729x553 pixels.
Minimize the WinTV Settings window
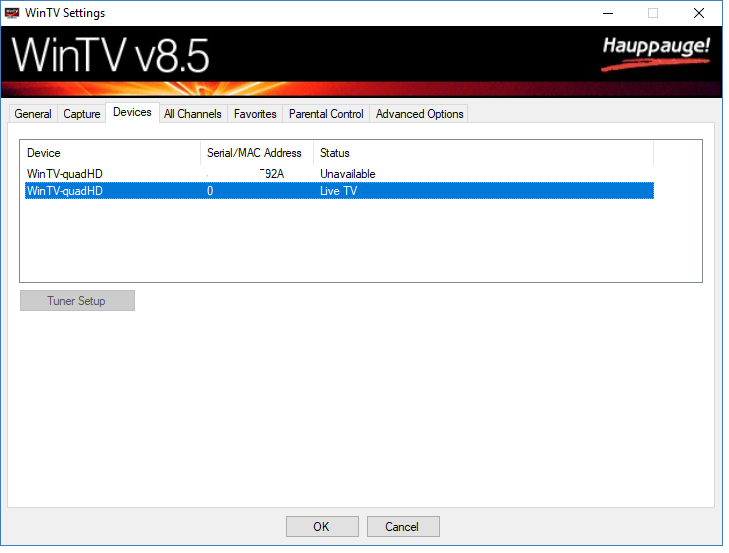[x=608, y=13]
